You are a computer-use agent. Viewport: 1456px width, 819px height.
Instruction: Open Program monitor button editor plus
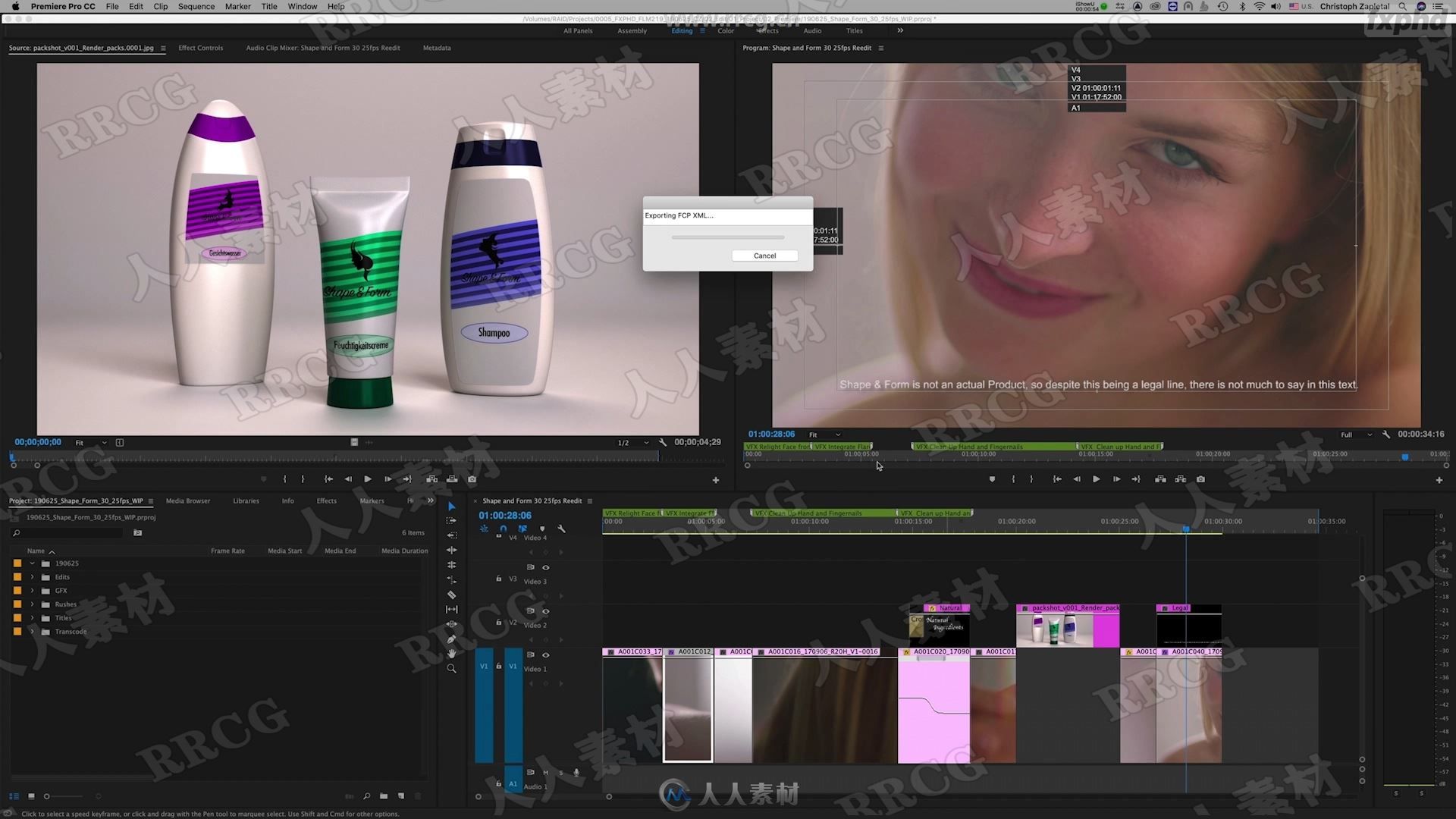pos(1439,480)
